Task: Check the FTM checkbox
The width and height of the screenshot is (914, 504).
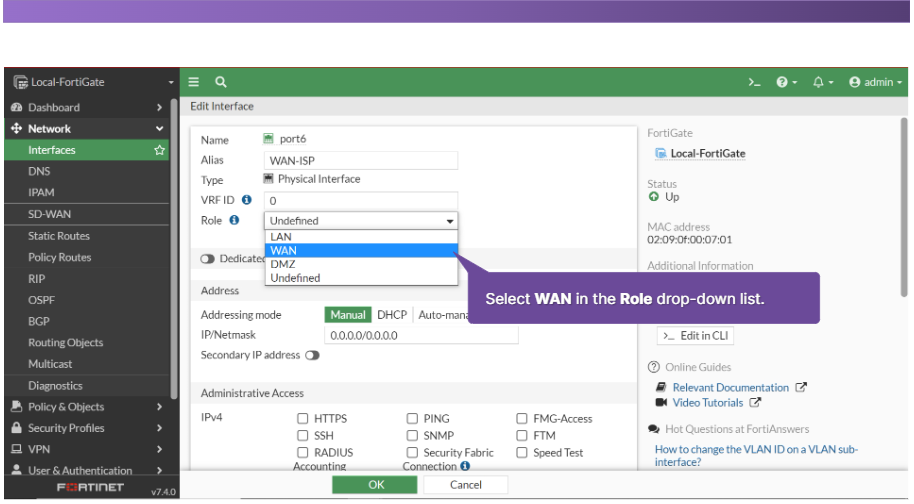Action: [x=522, y=435]
